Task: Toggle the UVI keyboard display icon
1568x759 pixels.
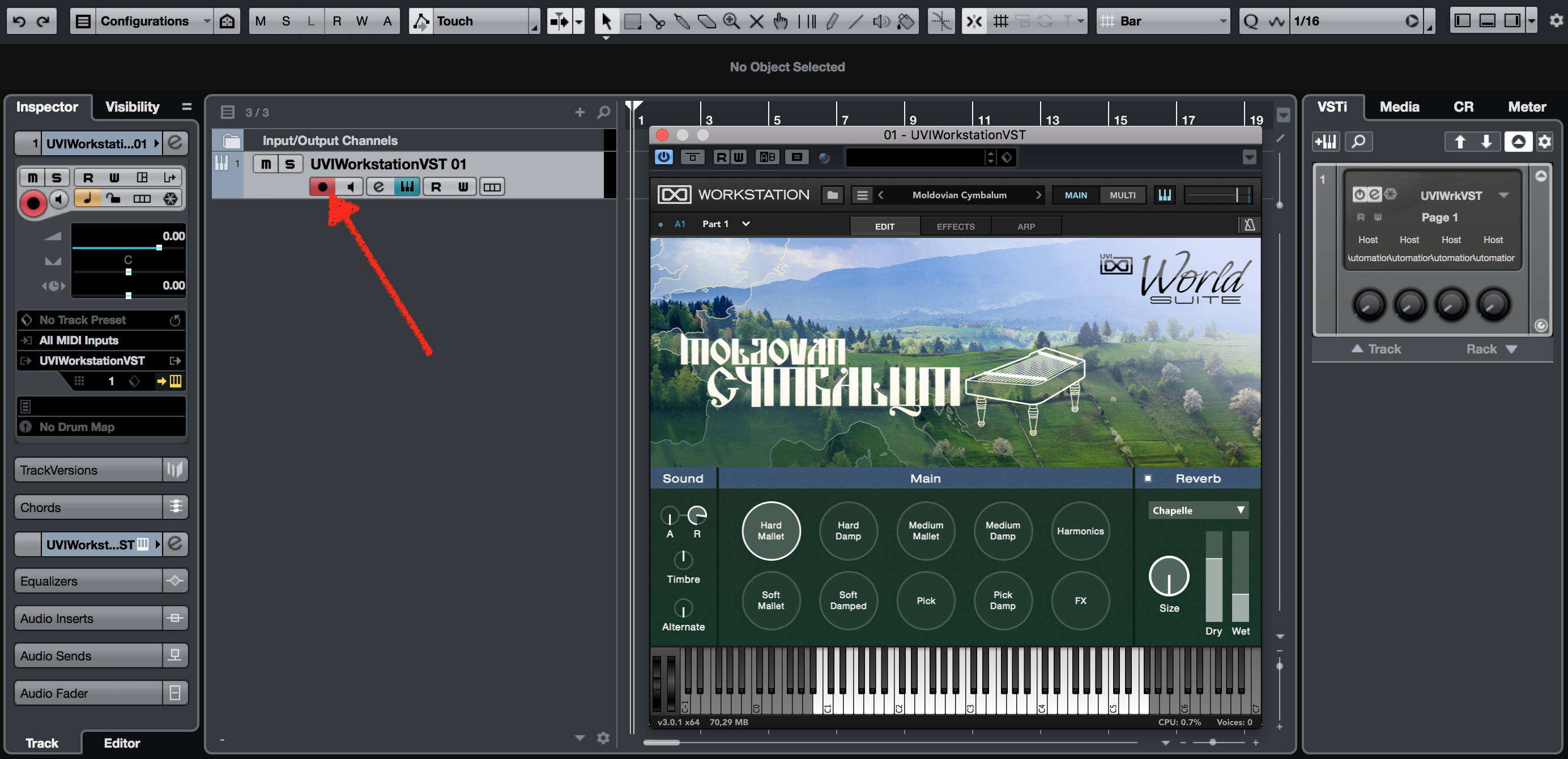Action: point(1165,195)
